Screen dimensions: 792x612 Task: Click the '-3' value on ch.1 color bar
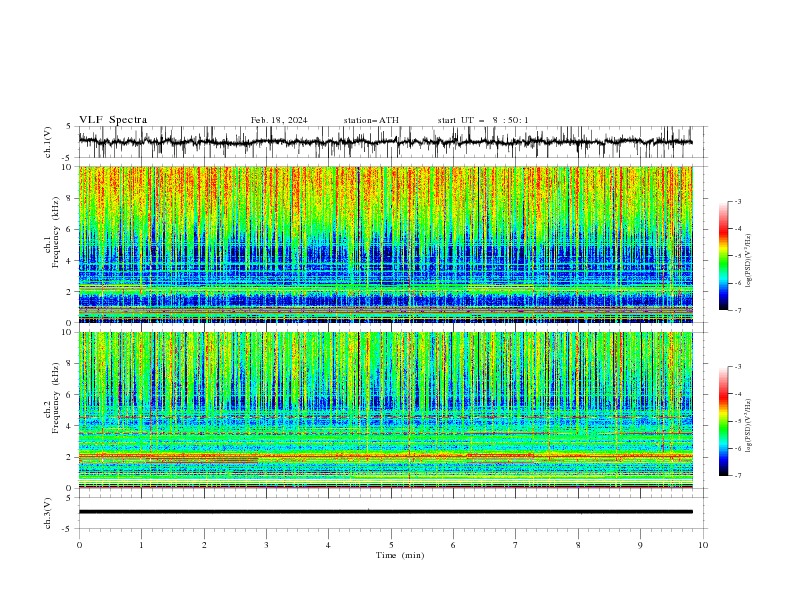(x=737, y=201)
